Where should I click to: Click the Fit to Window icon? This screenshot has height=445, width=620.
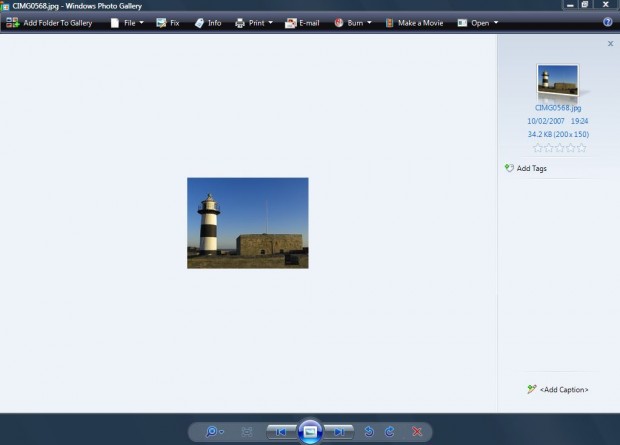(x=247, y=432)
